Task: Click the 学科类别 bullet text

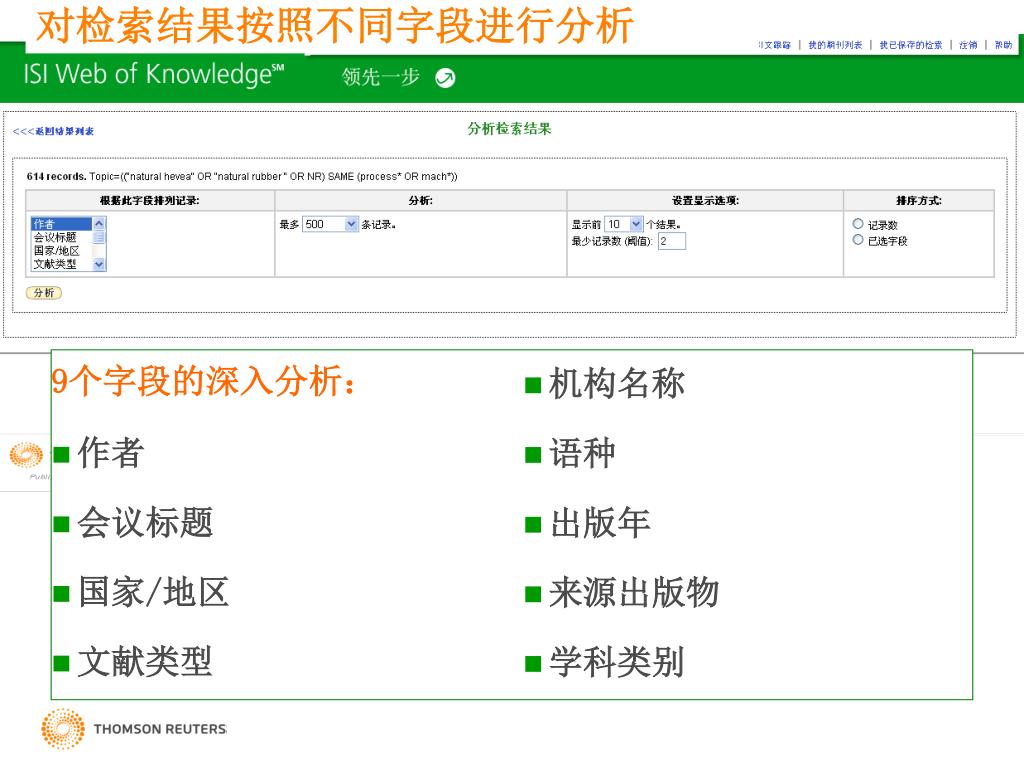Action: click(x=617, y=662)
